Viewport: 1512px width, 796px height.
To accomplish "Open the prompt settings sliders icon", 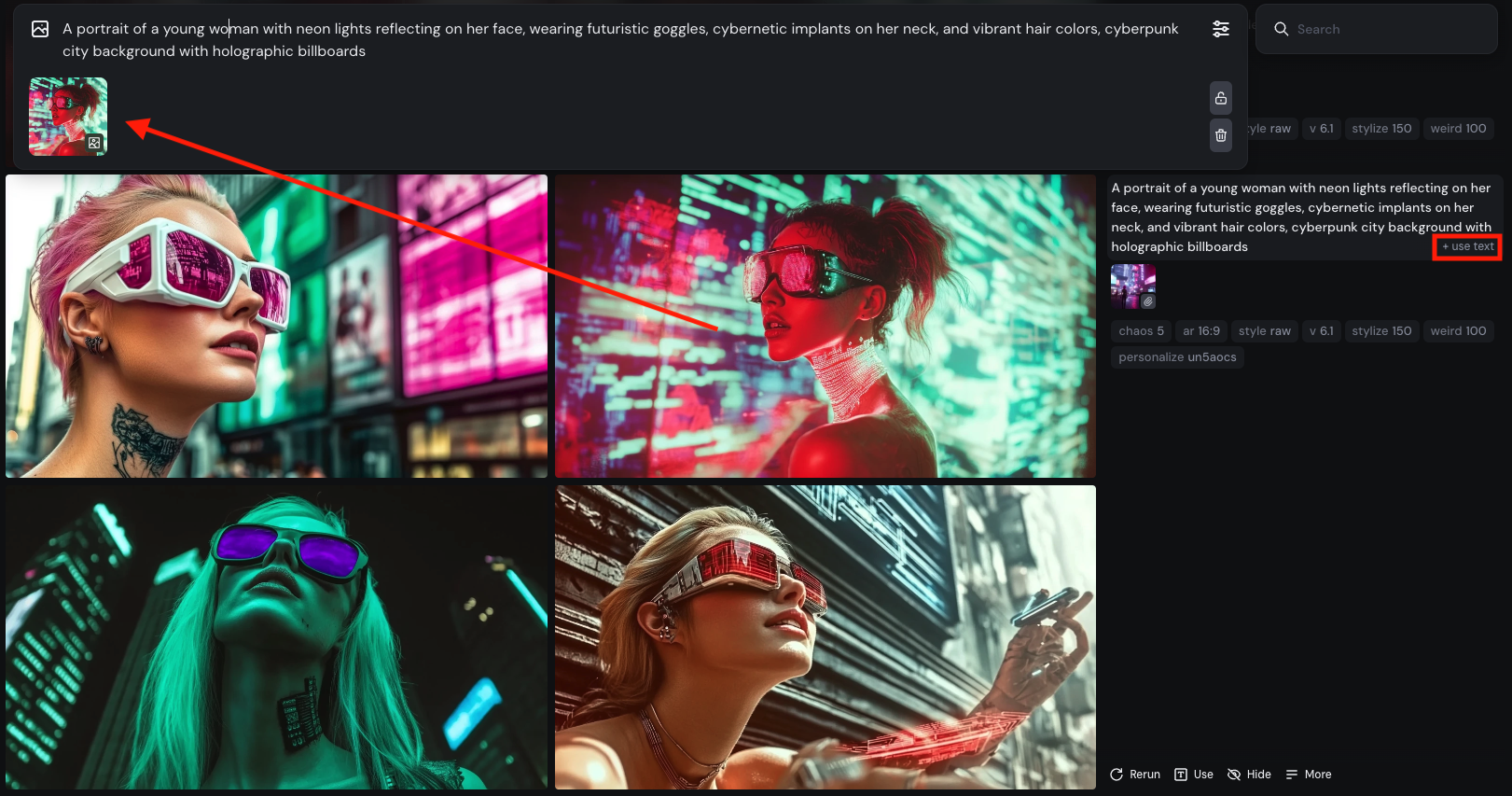I will coord(1220,29).
